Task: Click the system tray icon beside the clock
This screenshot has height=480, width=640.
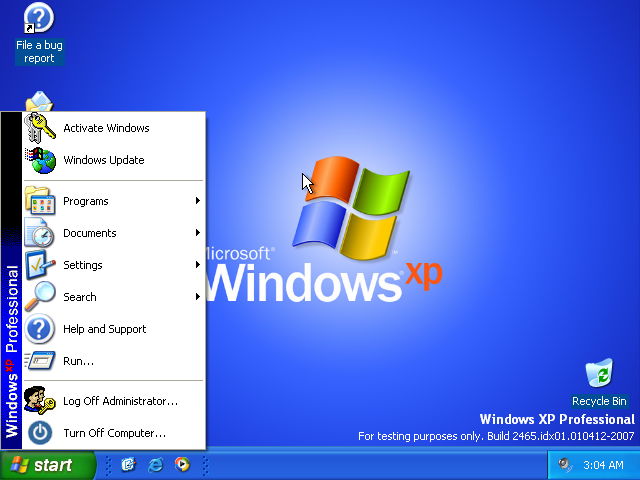Action: coord(565,464)
